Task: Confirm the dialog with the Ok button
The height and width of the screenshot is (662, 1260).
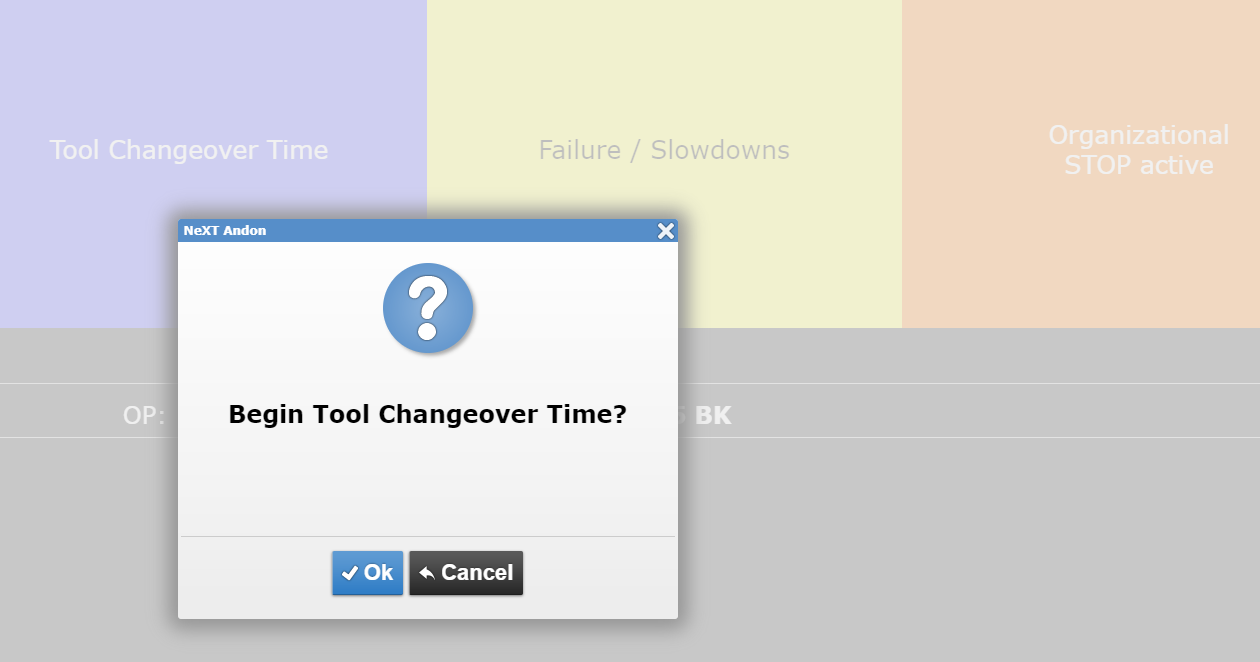Action: click(368, 573)
